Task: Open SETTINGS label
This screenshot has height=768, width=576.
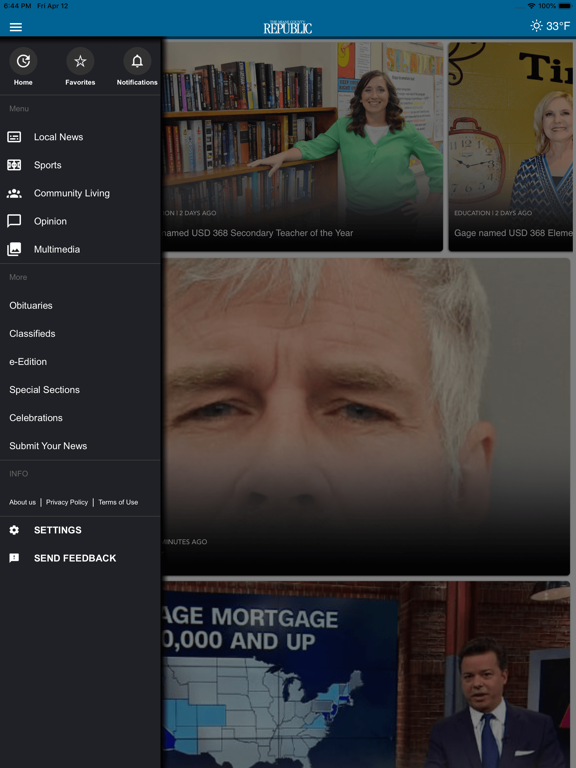Action: click(x=58, y=530)
